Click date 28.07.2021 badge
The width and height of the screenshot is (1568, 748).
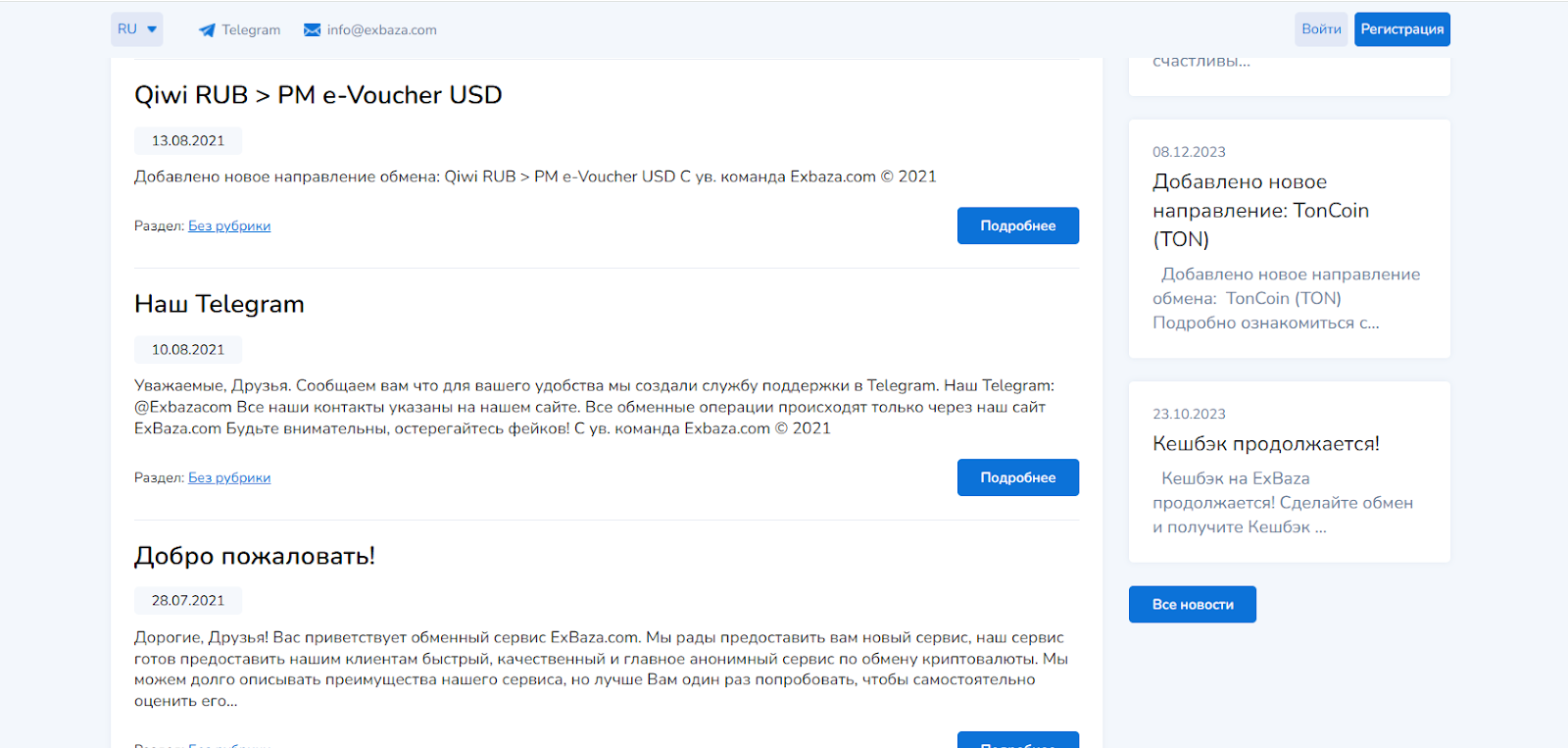[188, 601]
